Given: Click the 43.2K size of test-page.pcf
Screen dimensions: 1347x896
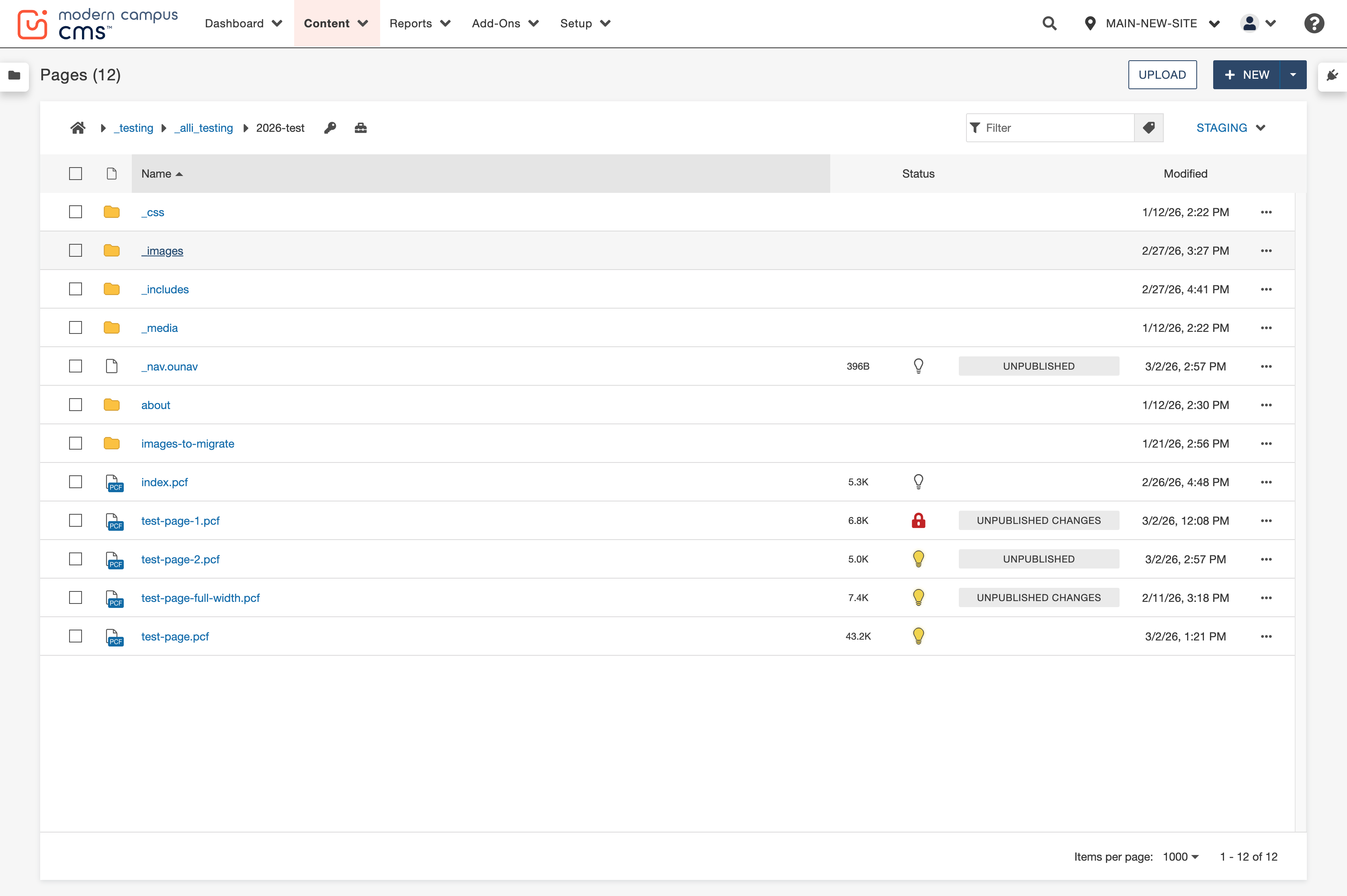Looking at the screenshot, I should [858, 636].
